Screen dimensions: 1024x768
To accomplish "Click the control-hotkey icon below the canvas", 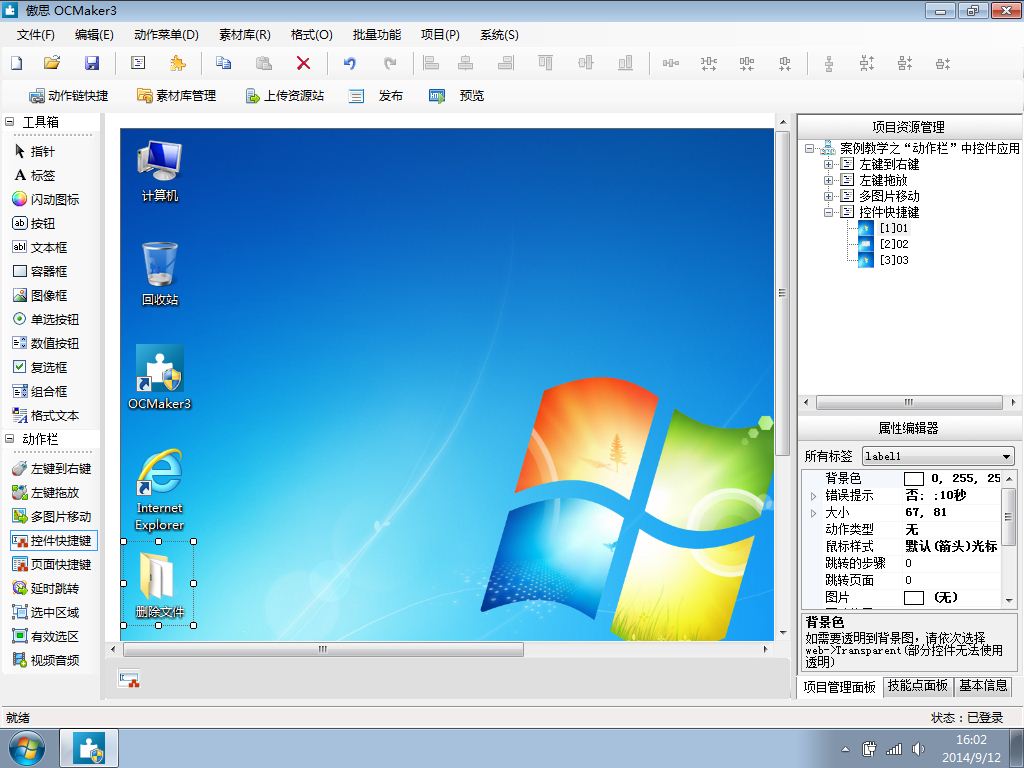I will [129, 679].
